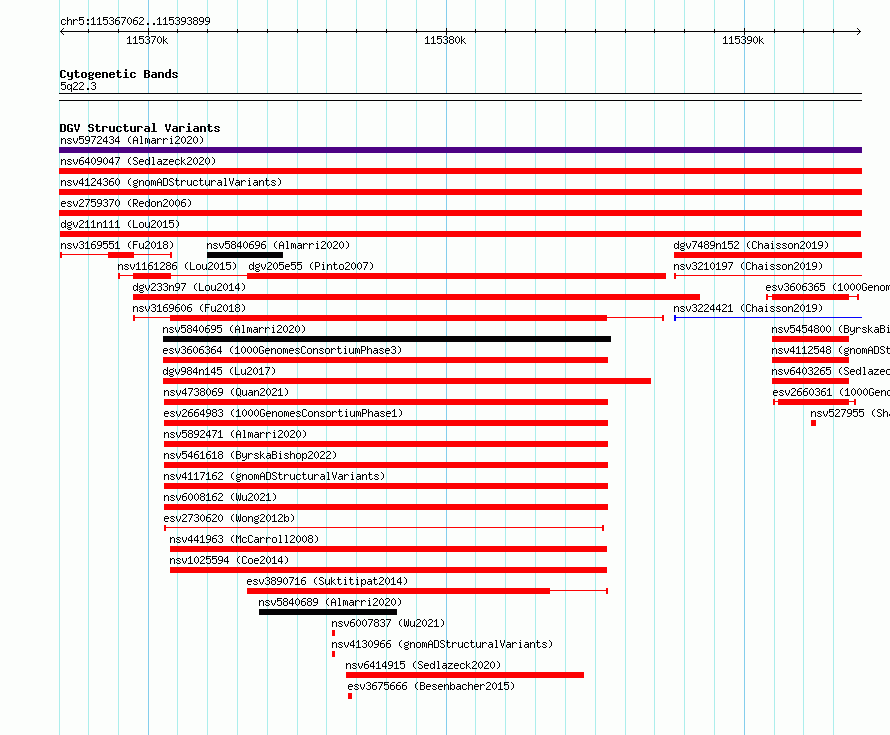The width and height of the screenshot is (890, 735).
Task: Open nsv5454800 variant label
Action: click(830, 329)
